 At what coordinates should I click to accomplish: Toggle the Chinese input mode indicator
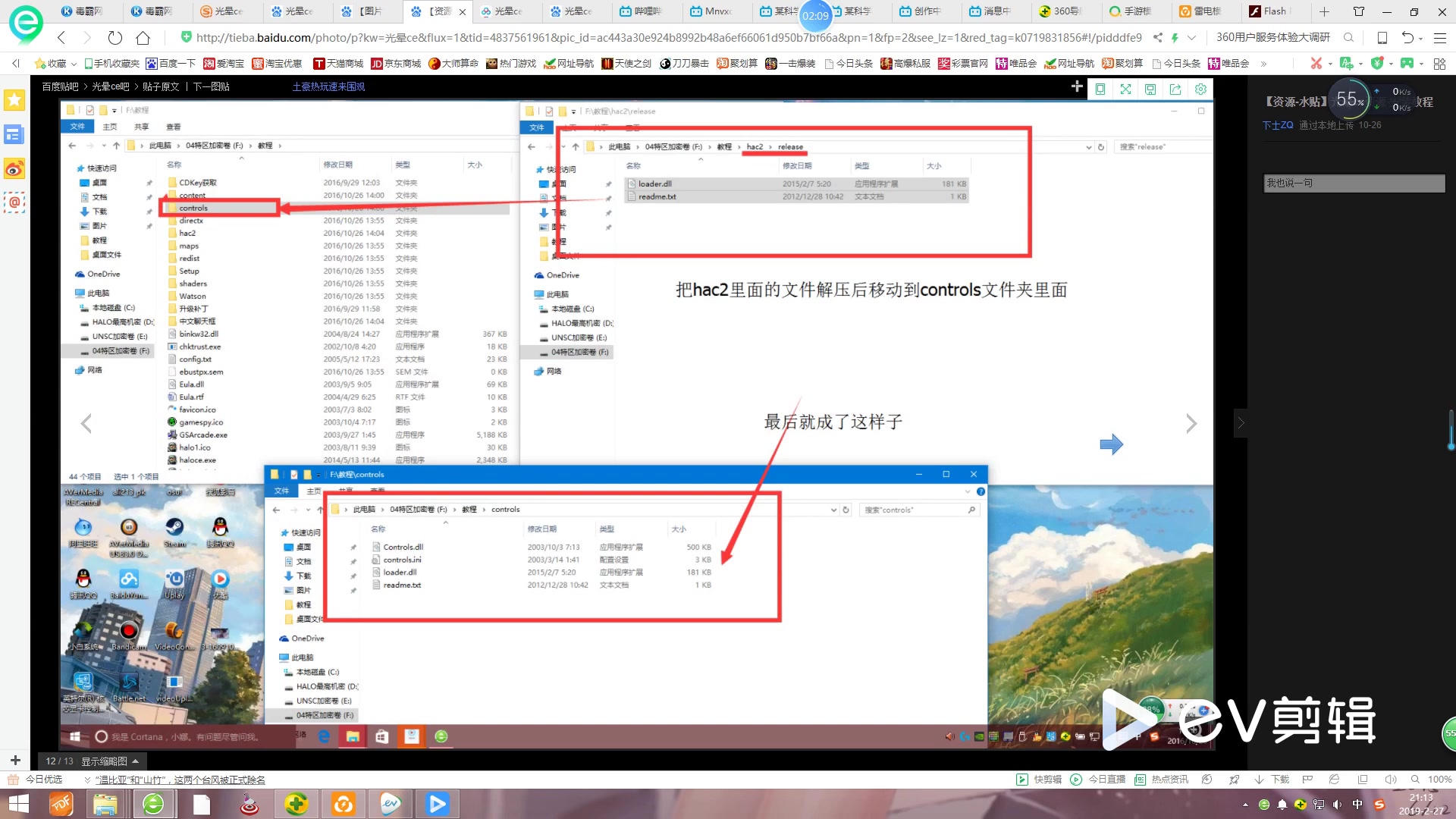1357,805
